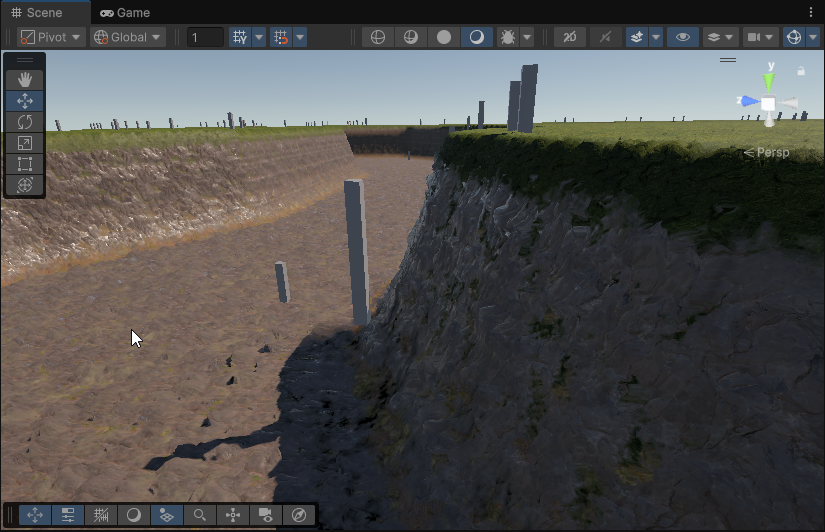
Task: Open the Gizmos dropdown arrow
Action: (813, 37)
